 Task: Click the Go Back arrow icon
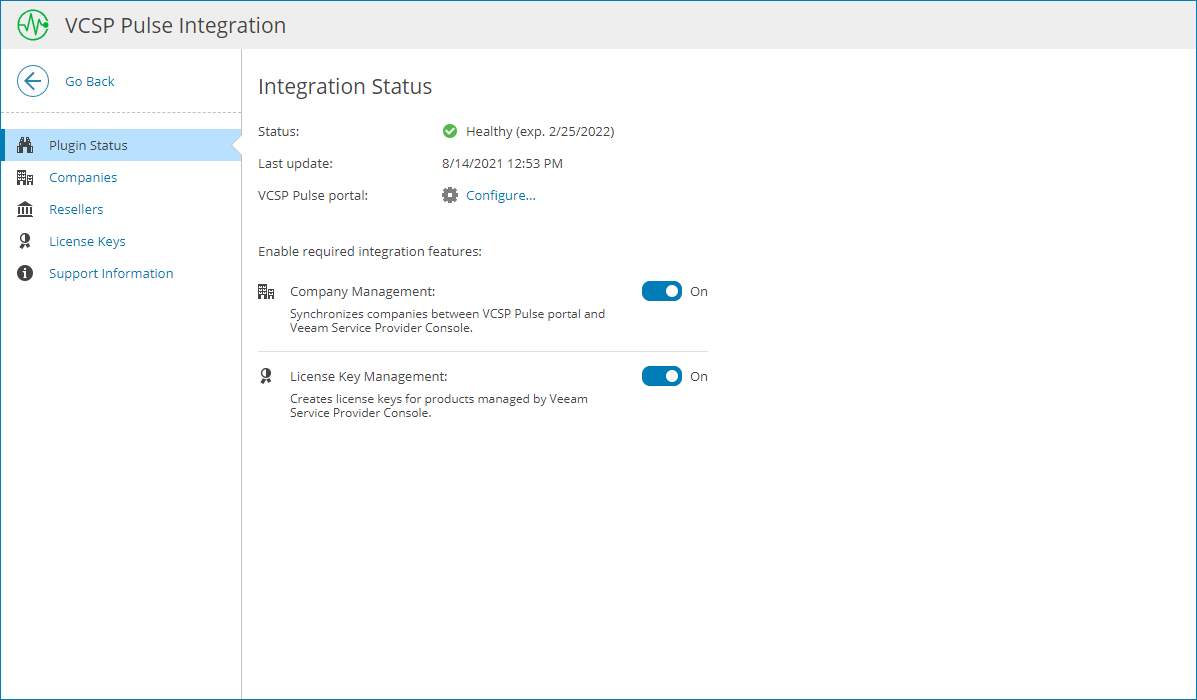[x=33, y=81]
